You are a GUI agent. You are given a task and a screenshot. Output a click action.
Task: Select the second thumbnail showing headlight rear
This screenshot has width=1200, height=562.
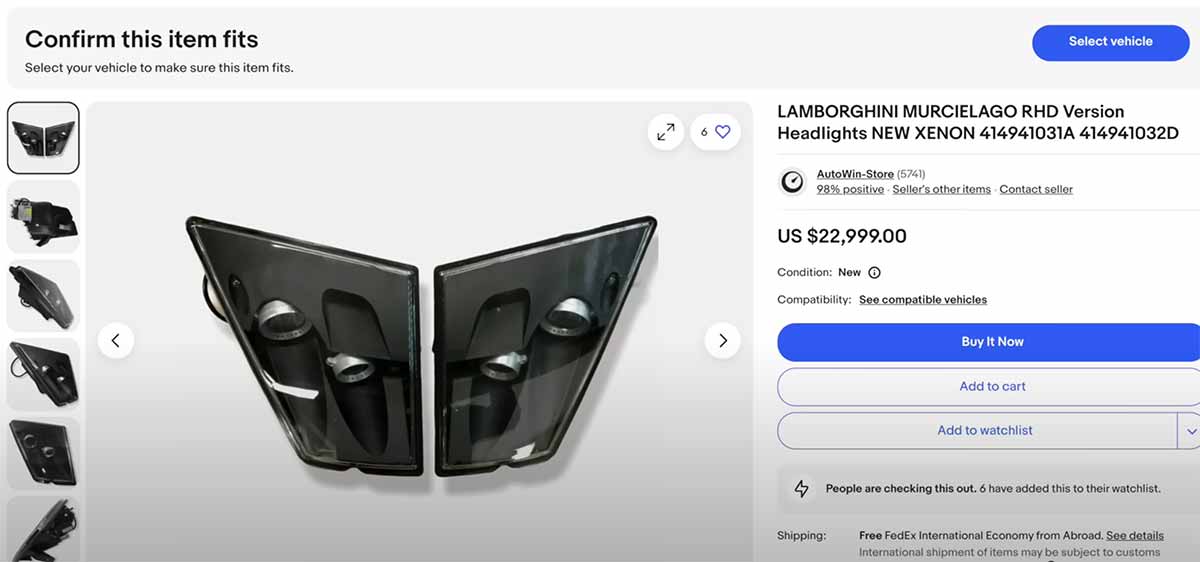(x=43, y=216)
